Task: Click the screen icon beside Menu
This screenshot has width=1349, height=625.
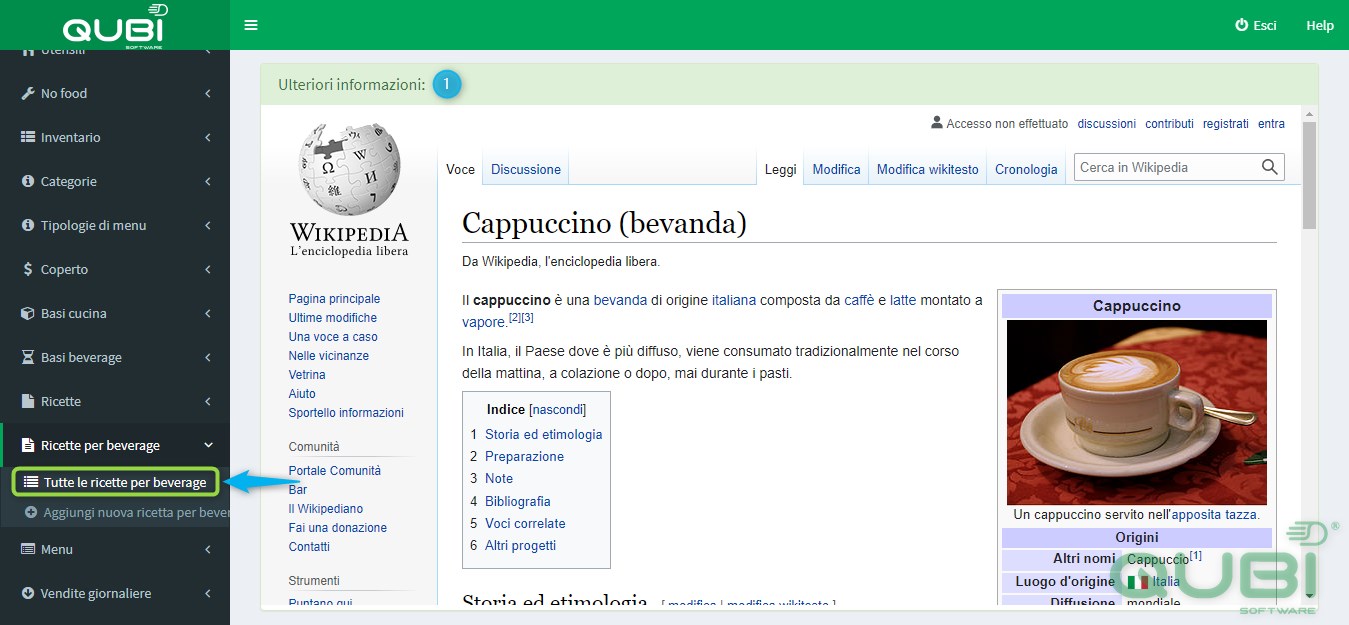Action: 28,549
